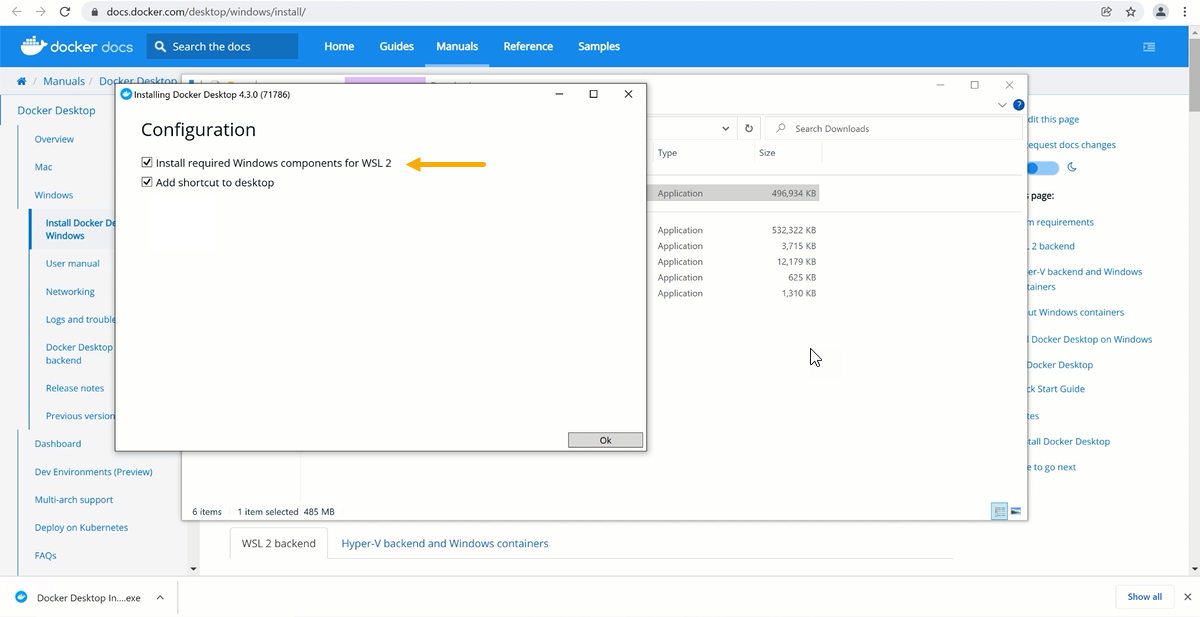Click the home icon in breadcrumb
Screen dimensions: 1200x617
pyautogui.click(x=21, y=81)
